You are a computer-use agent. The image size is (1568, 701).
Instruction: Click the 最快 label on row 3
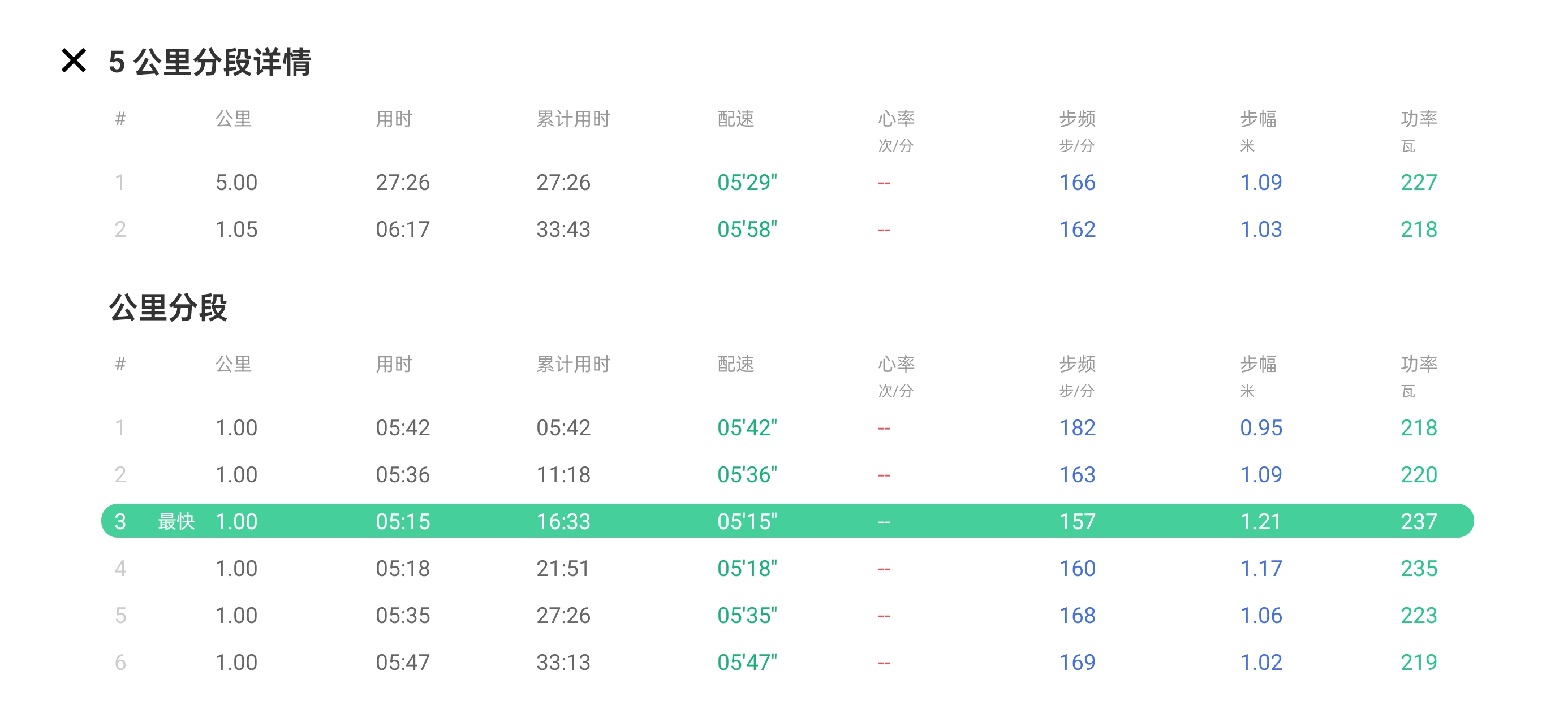pyautogui.click(x=176, y=521)
